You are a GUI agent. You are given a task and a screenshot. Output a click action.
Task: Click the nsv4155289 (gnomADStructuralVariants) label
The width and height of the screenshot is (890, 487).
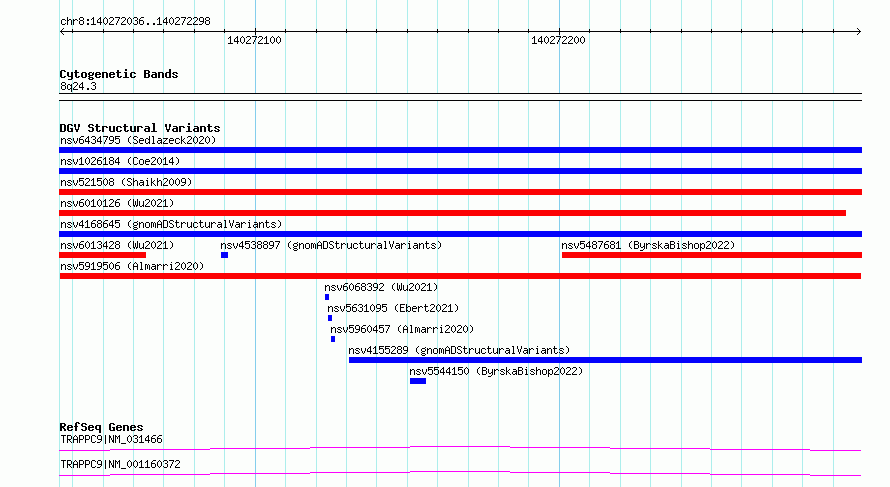(x=459, y=350)
